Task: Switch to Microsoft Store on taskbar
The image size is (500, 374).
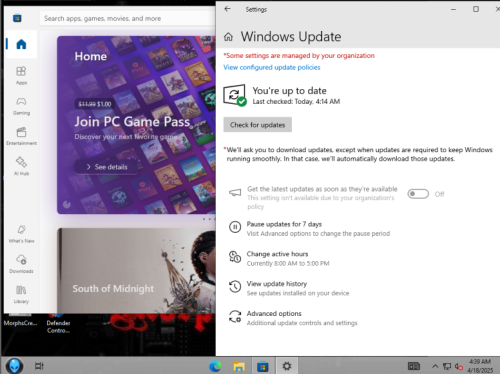Action: (263, 366)
